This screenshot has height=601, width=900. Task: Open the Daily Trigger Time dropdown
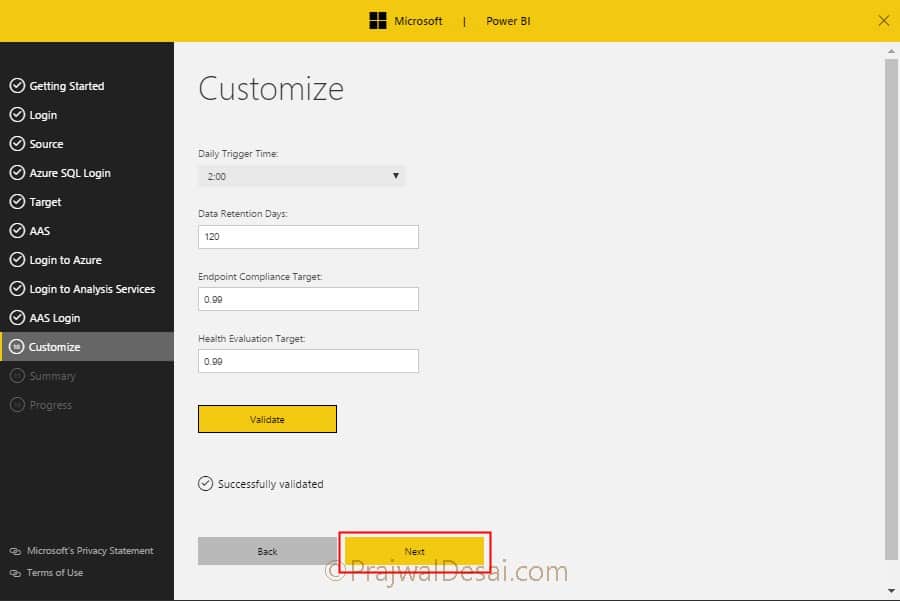tap(301, 176)
